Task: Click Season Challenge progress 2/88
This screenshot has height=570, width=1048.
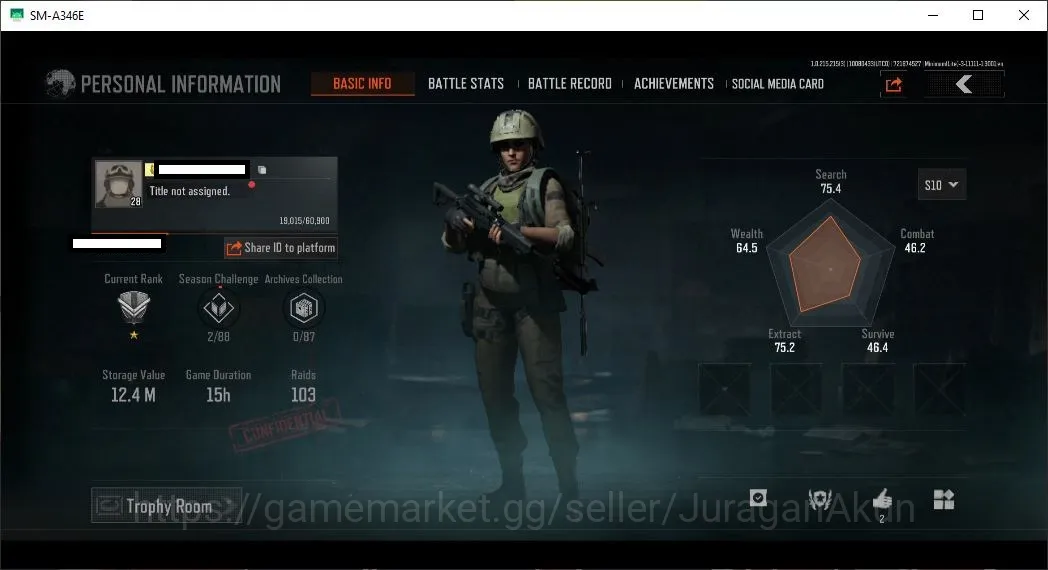Action: [x=219, y=337]
